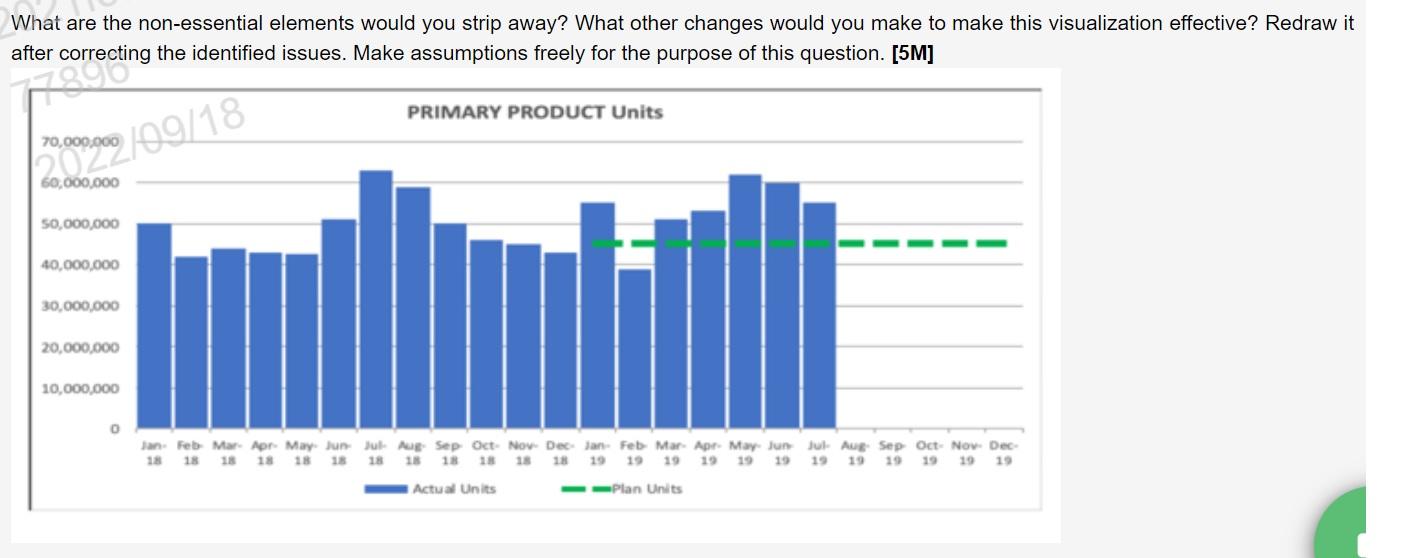Image resolution: width=1409 pixels, height=558 pixels.
Task: Click the chart title PRIMARY PRODUCT Units
Action: tap(535, 112)
